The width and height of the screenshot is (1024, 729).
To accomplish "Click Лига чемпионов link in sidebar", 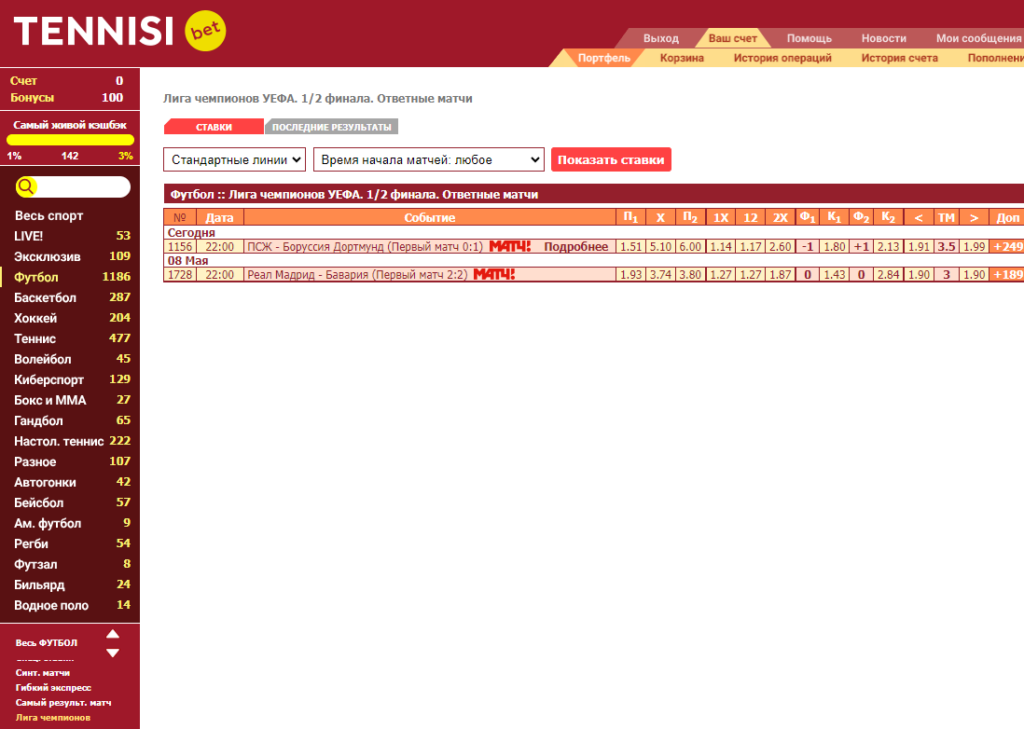I will pyautogui.click(x=53, y=717).
